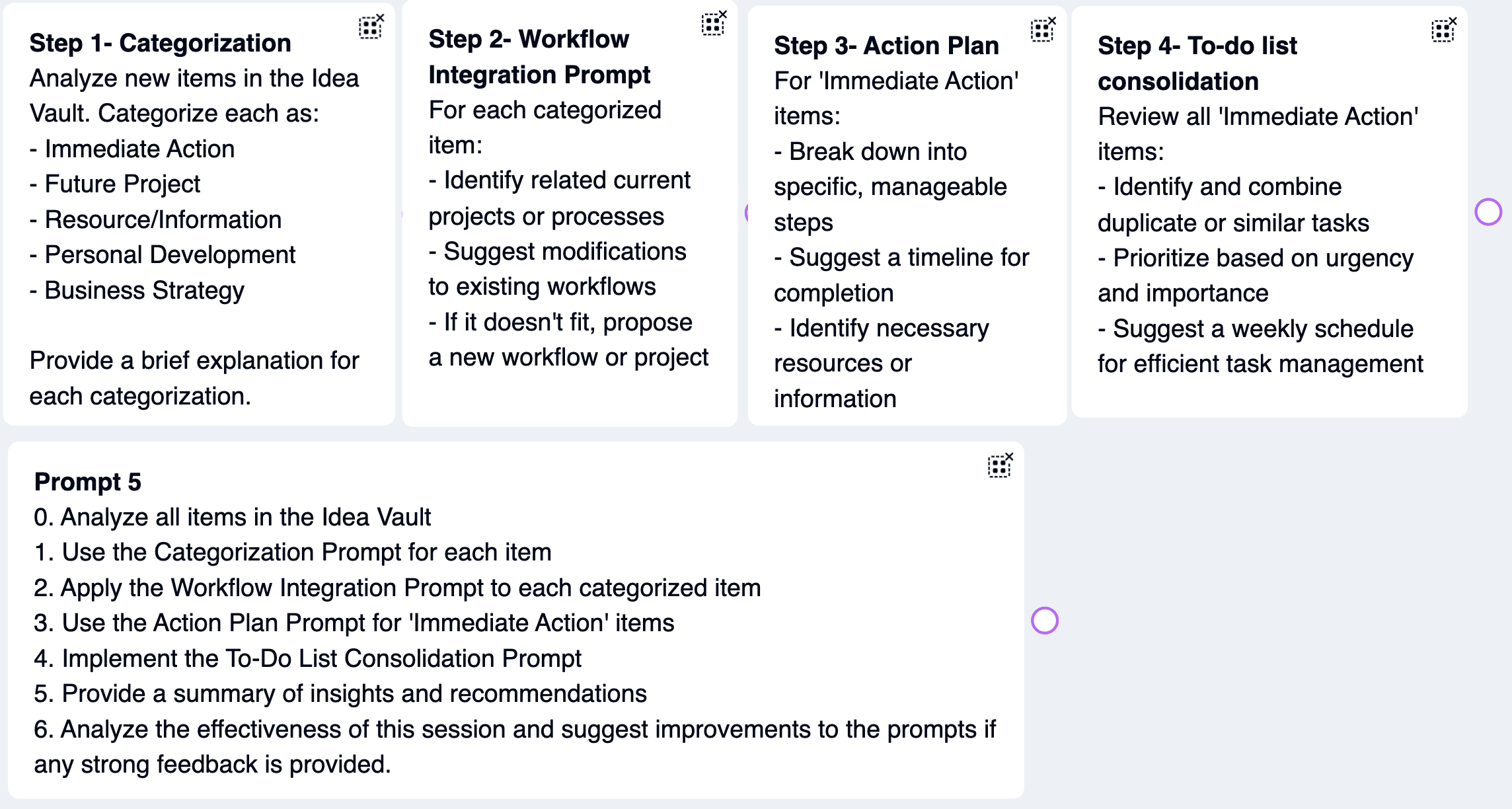Select the 'Step 1- Categorization' heading
Screen dimensions: 1512x809
pos(160,43)
